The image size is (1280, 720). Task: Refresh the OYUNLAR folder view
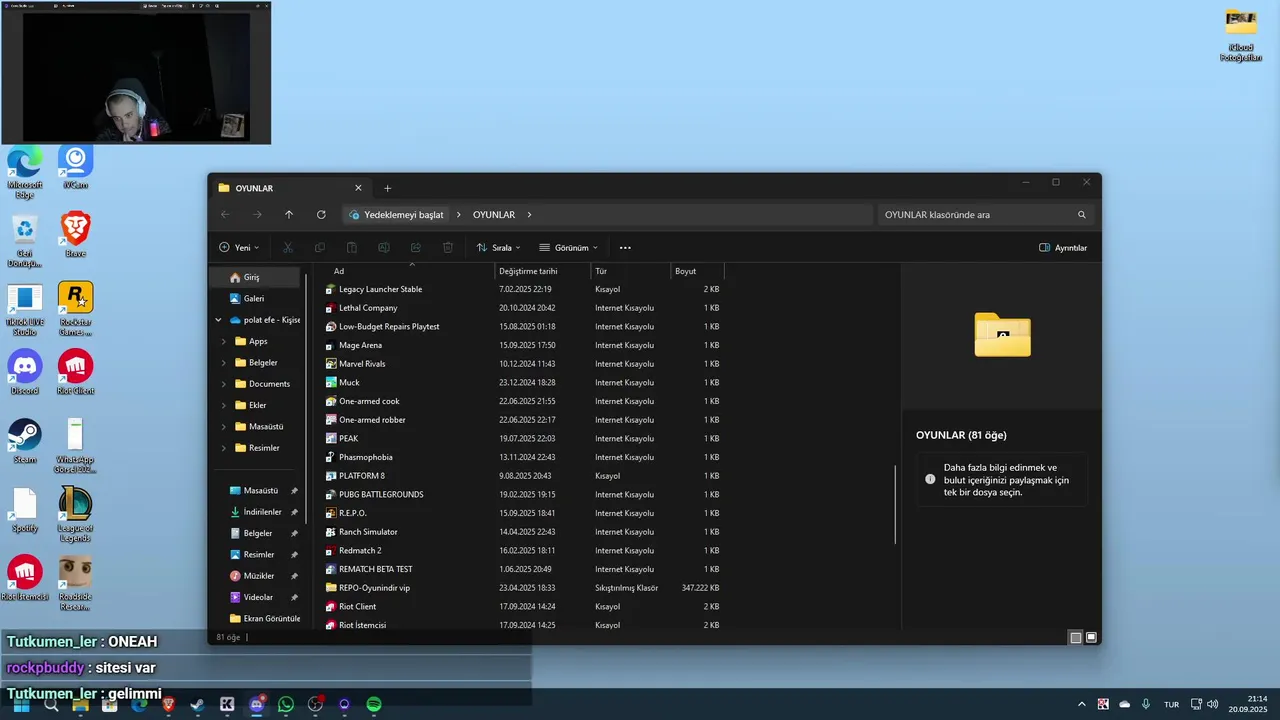[321, 215]
